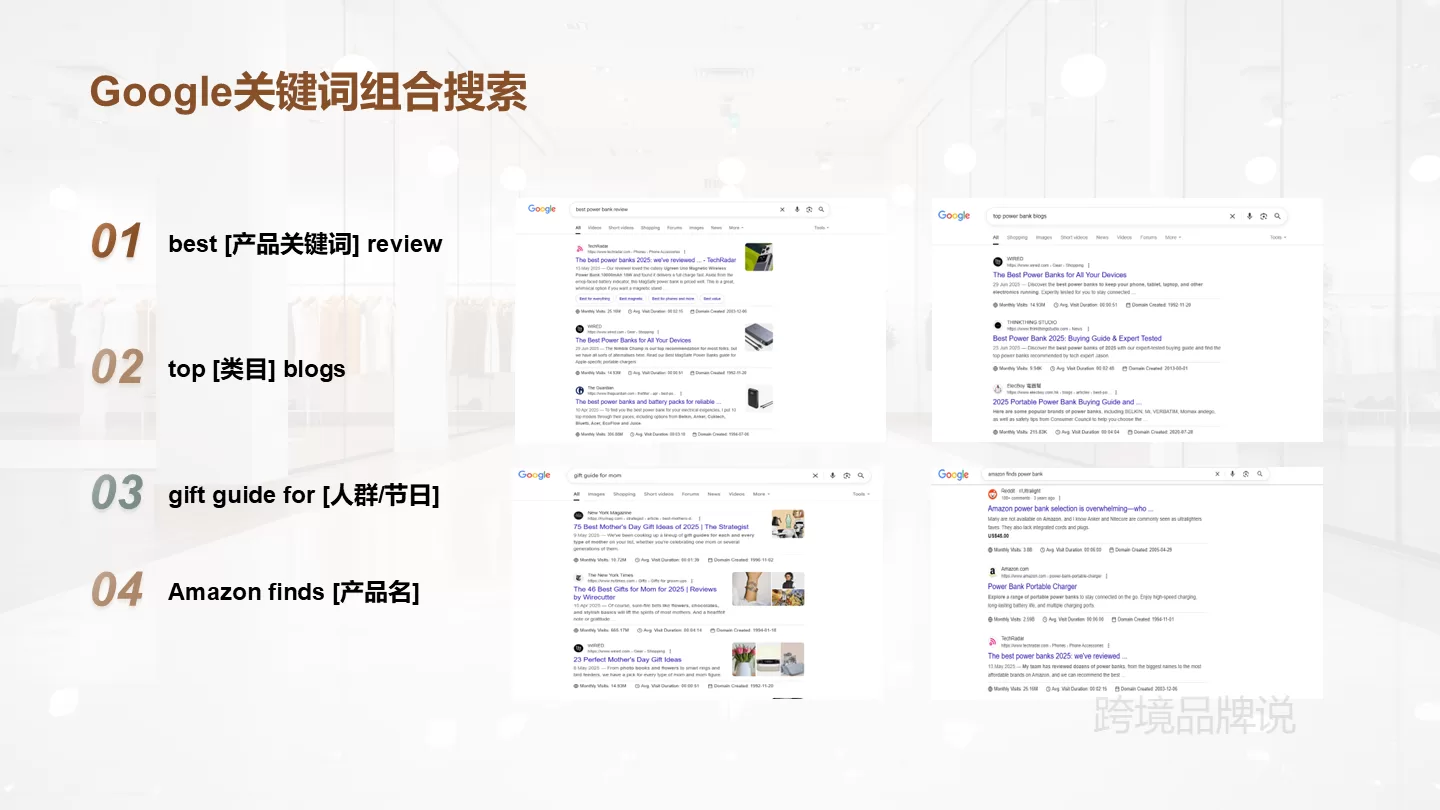
Task: Open Guardian 'best power banks and battery packs' link
Action: [x=648, y=401]
